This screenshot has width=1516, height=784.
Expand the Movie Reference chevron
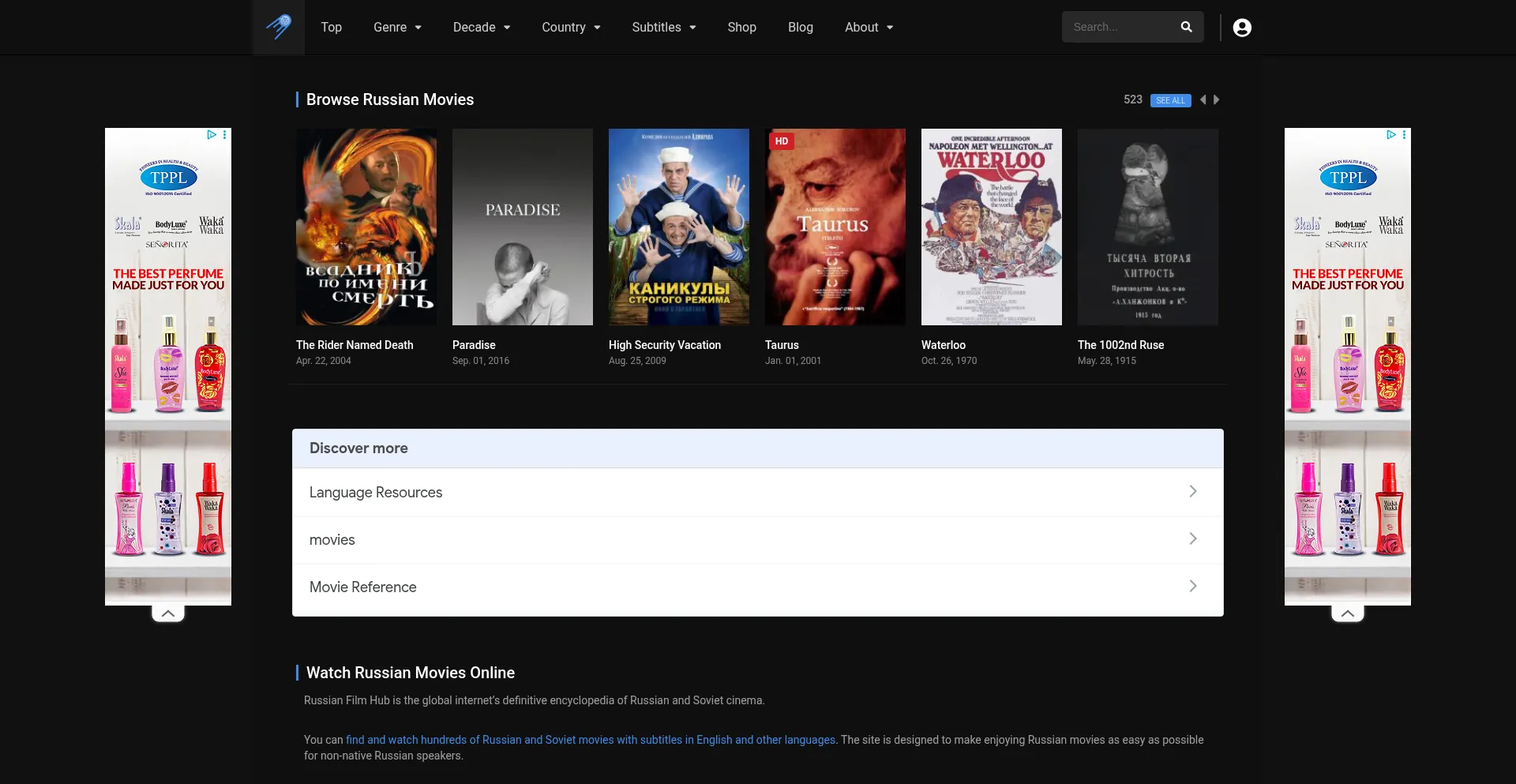pyautogui.click(x=1193, y=586)
